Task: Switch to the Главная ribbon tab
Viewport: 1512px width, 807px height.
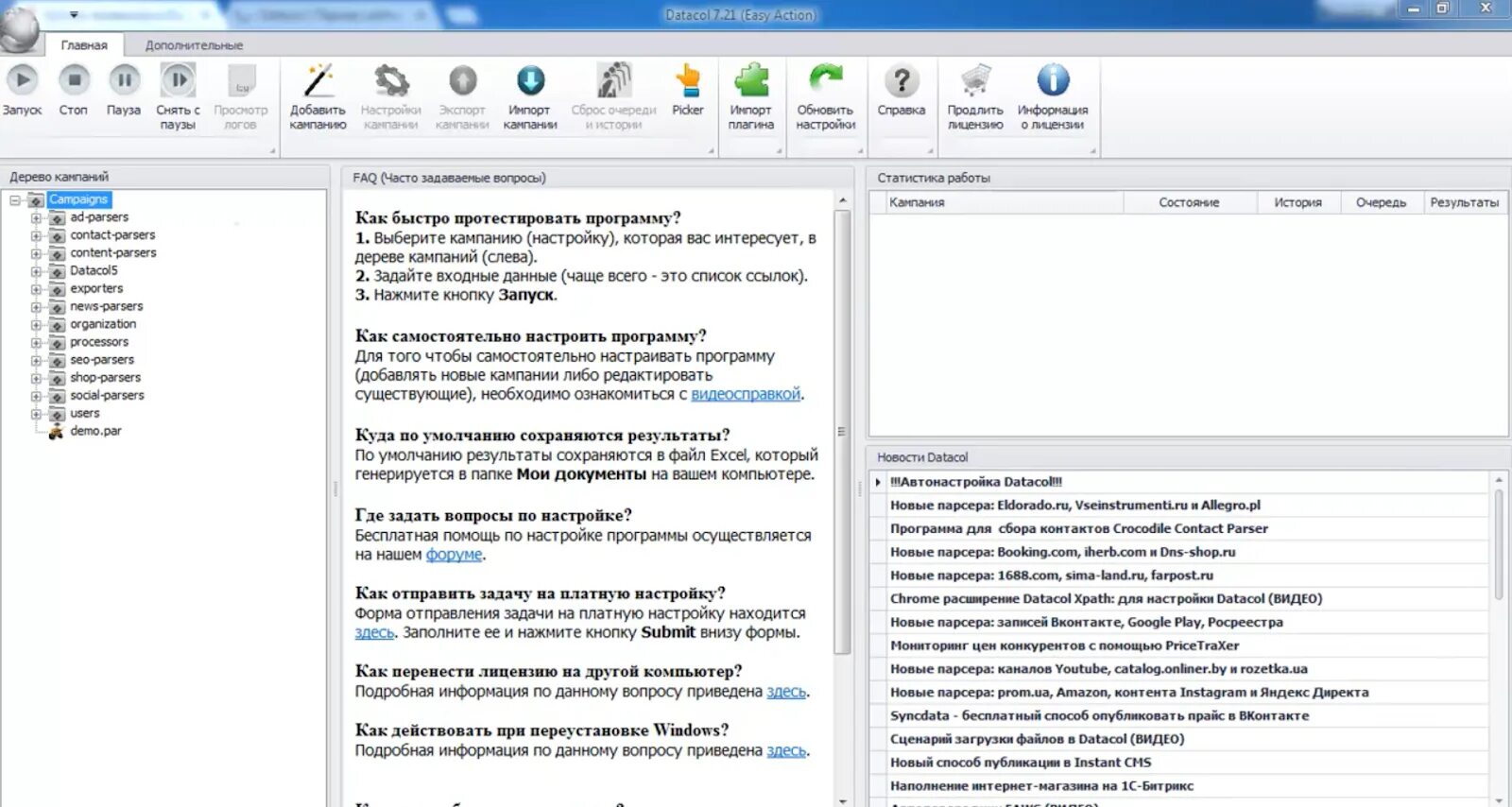Action: pos(84,44)
